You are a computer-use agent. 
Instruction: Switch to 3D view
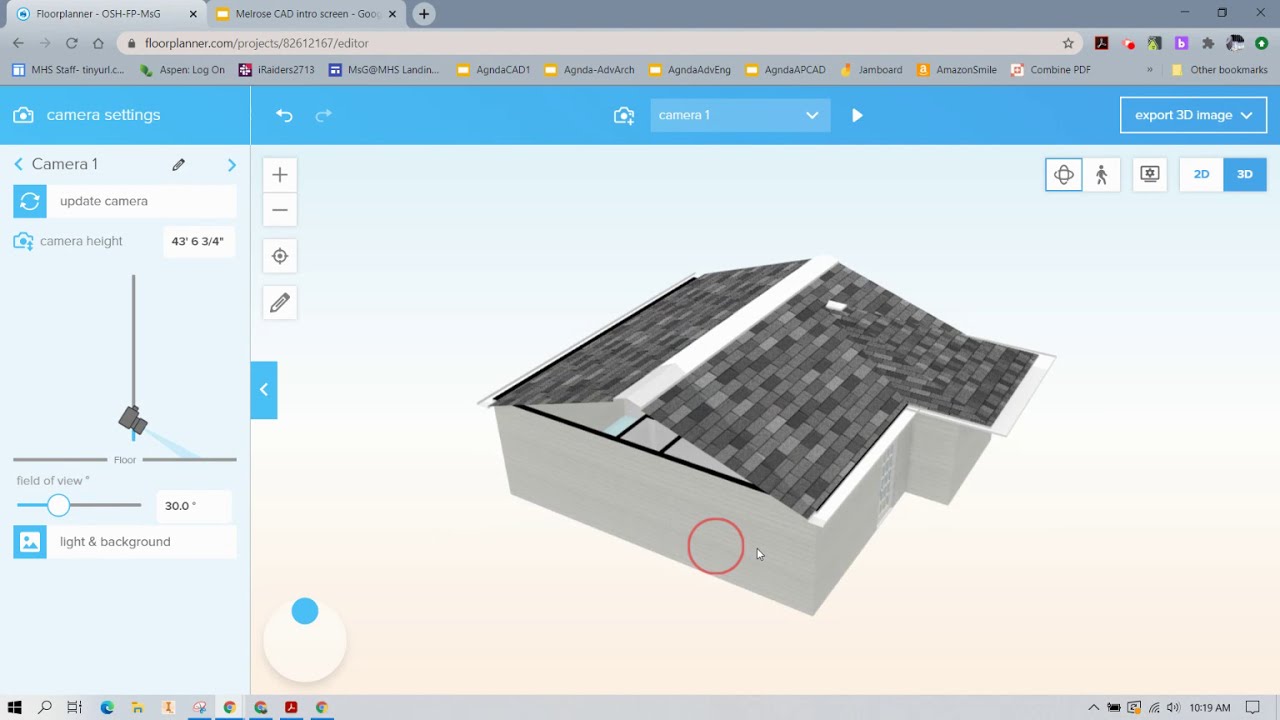(1245, 174)
